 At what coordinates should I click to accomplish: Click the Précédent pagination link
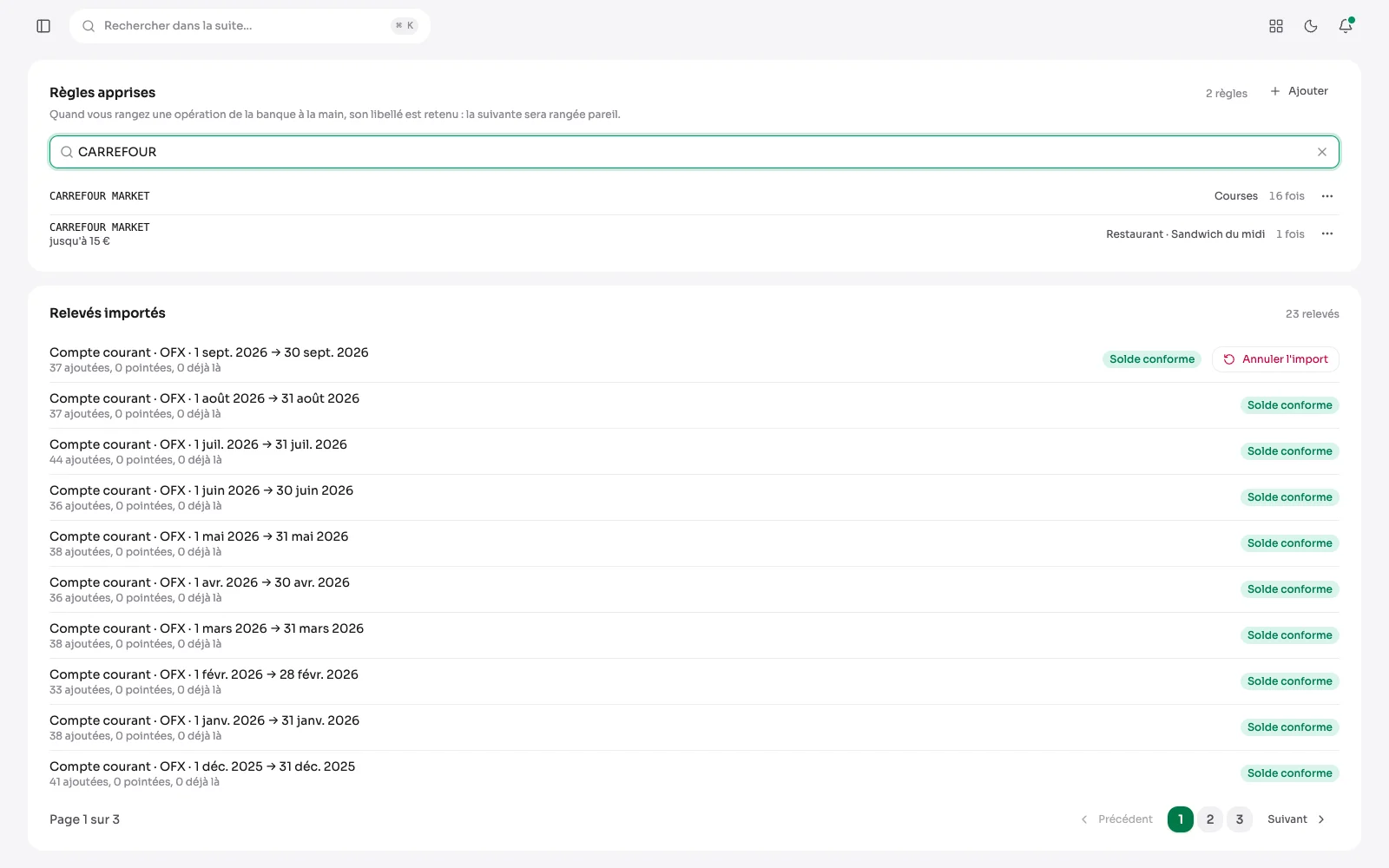coord(1116,819)
